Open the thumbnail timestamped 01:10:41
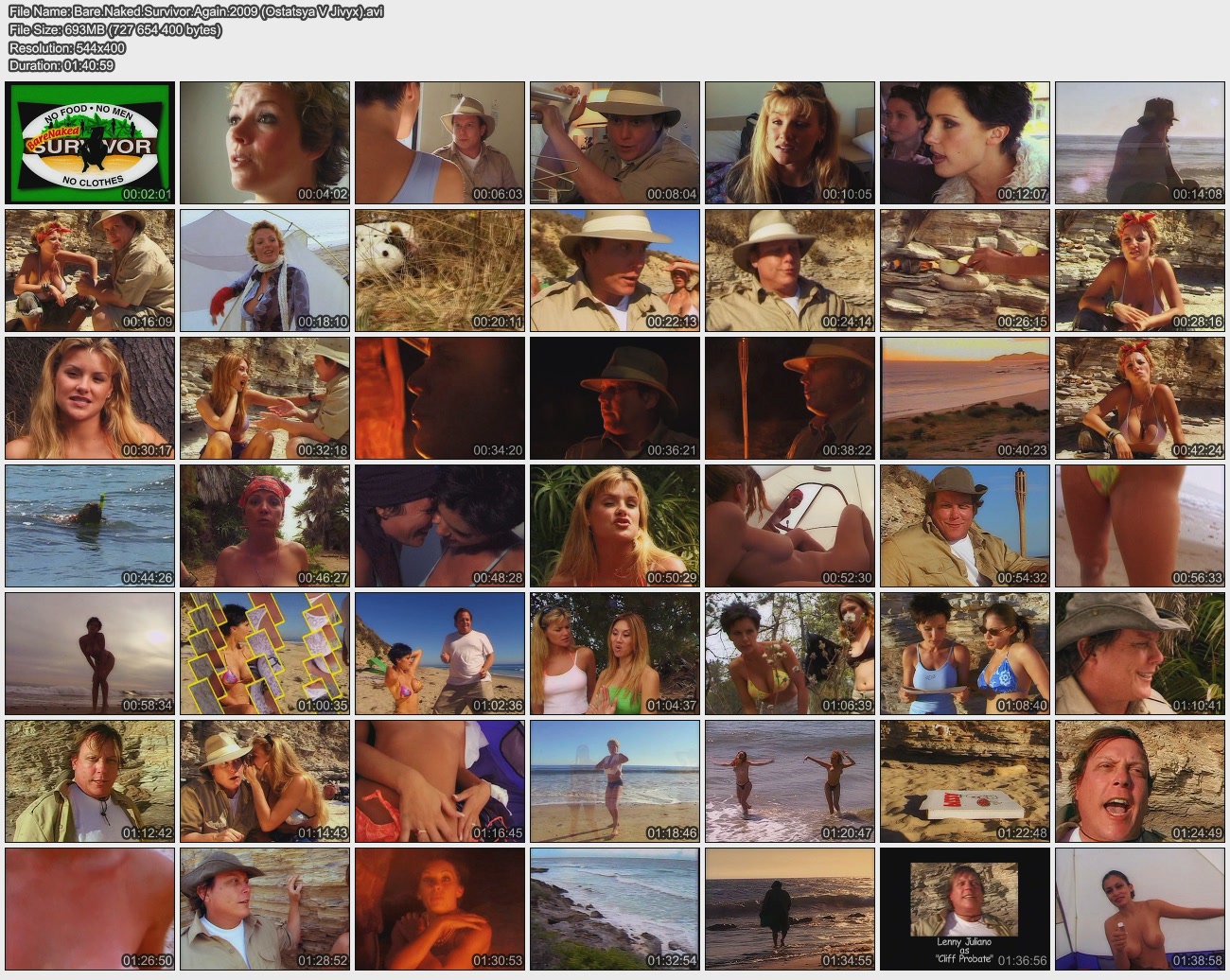Viewport: 1230px width, 980px height. click(1140, 654)
